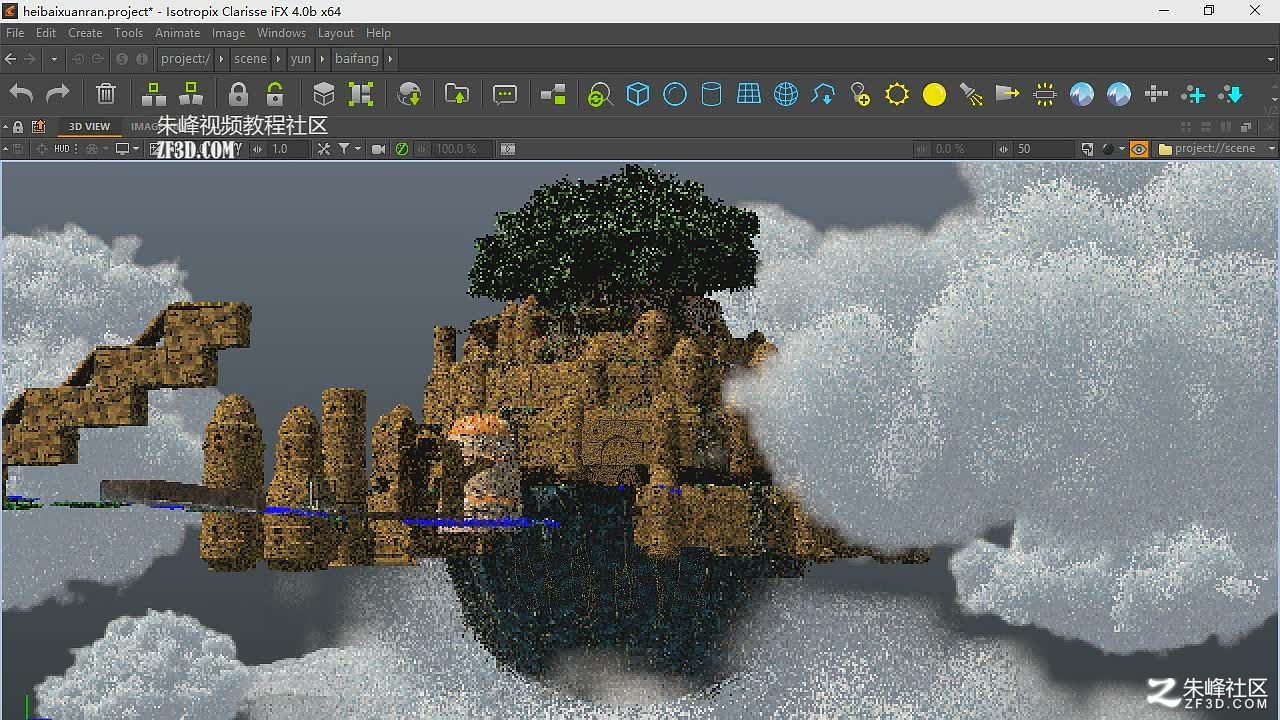Click the solid yellow sphere light icon
1280x720 pixels.
[x=934, y=94]
